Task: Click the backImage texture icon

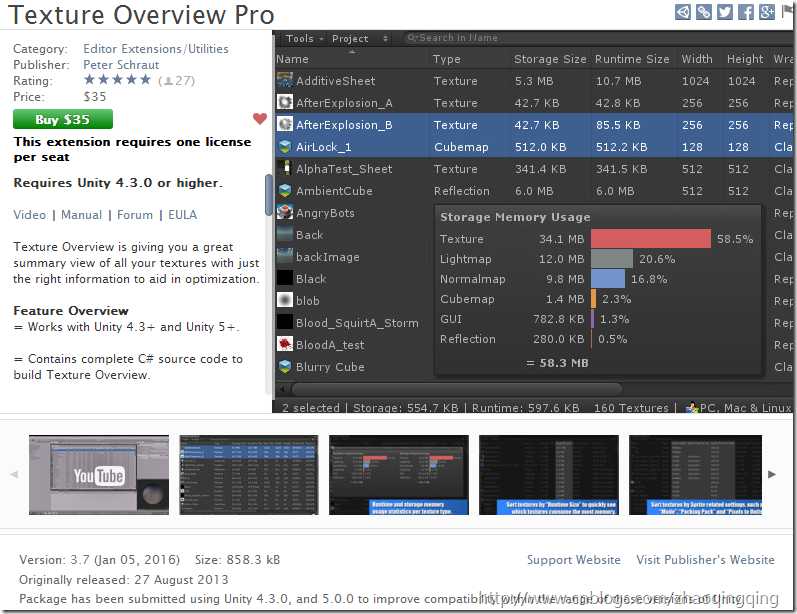Action: coord(285,256)
